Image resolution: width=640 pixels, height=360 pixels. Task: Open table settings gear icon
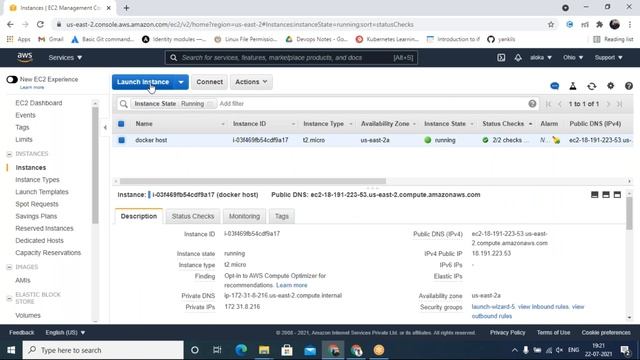tap(610, 86)
